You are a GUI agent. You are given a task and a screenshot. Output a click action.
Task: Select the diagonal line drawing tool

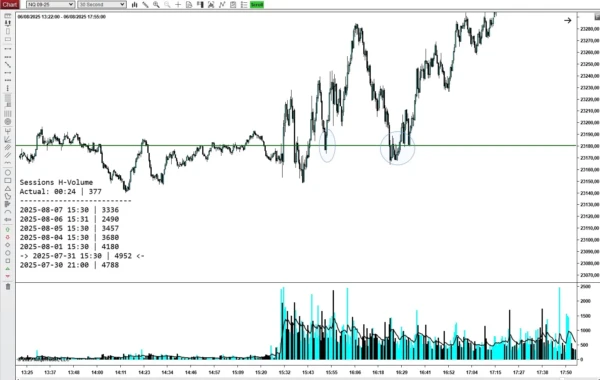8,65
